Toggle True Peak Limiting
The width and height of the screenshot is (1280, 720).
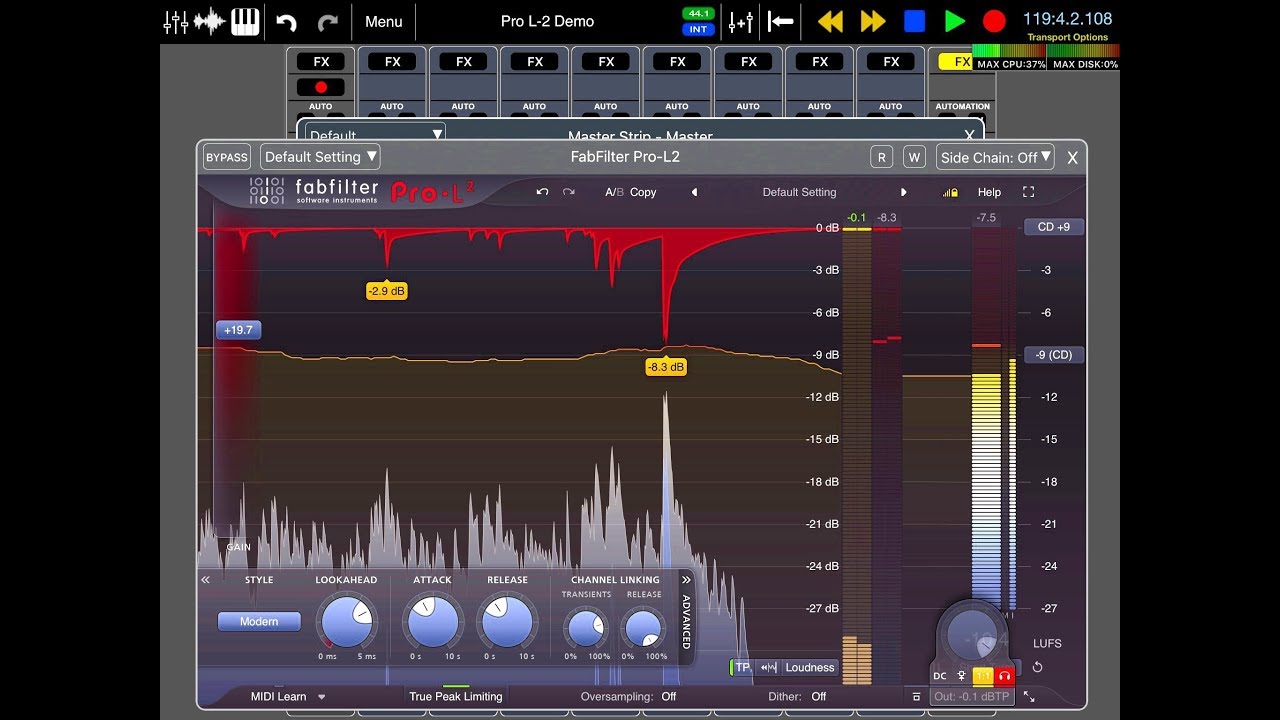[456, 696]
